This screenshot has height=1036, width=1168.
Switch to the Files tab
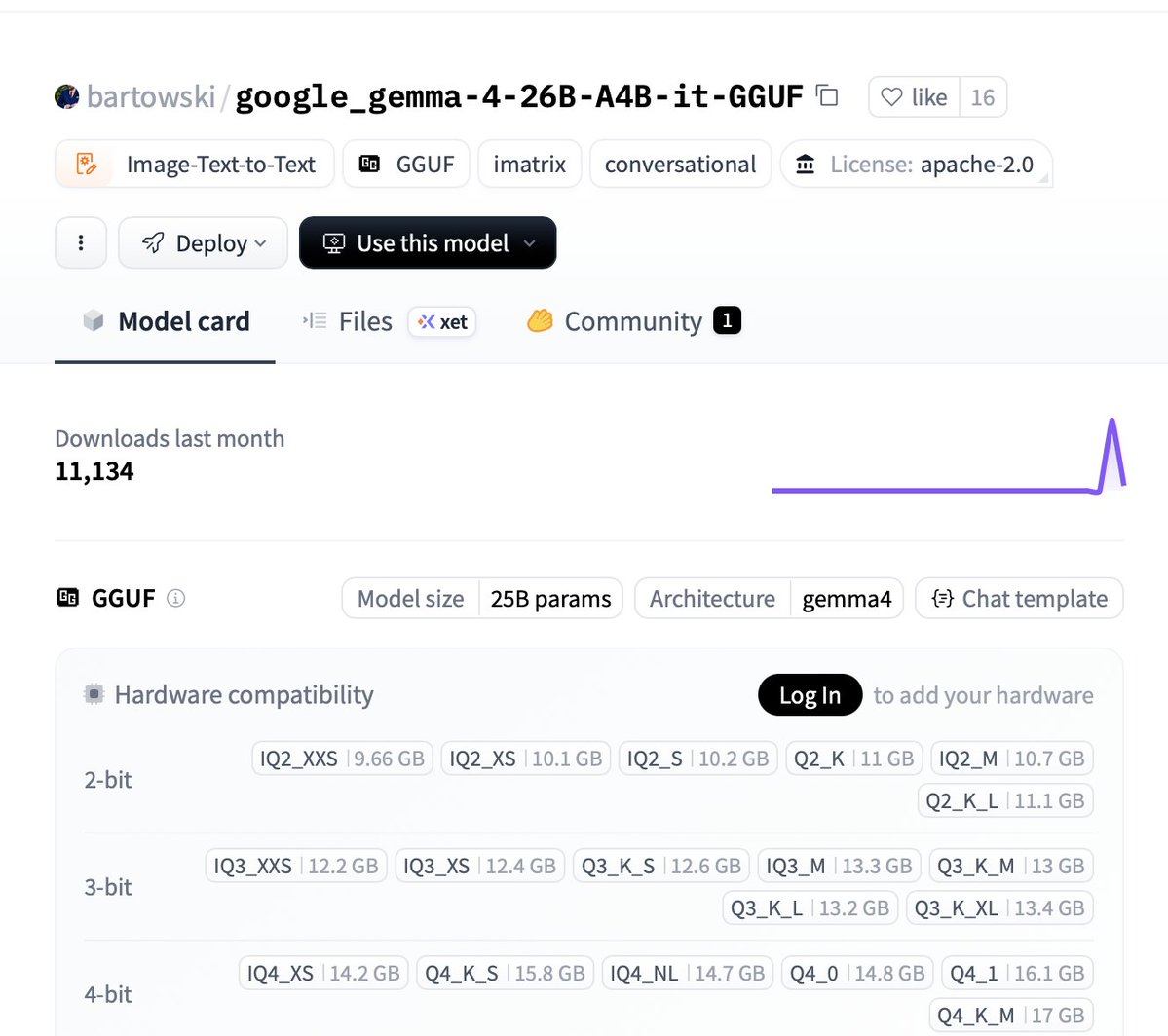(364, 321)
